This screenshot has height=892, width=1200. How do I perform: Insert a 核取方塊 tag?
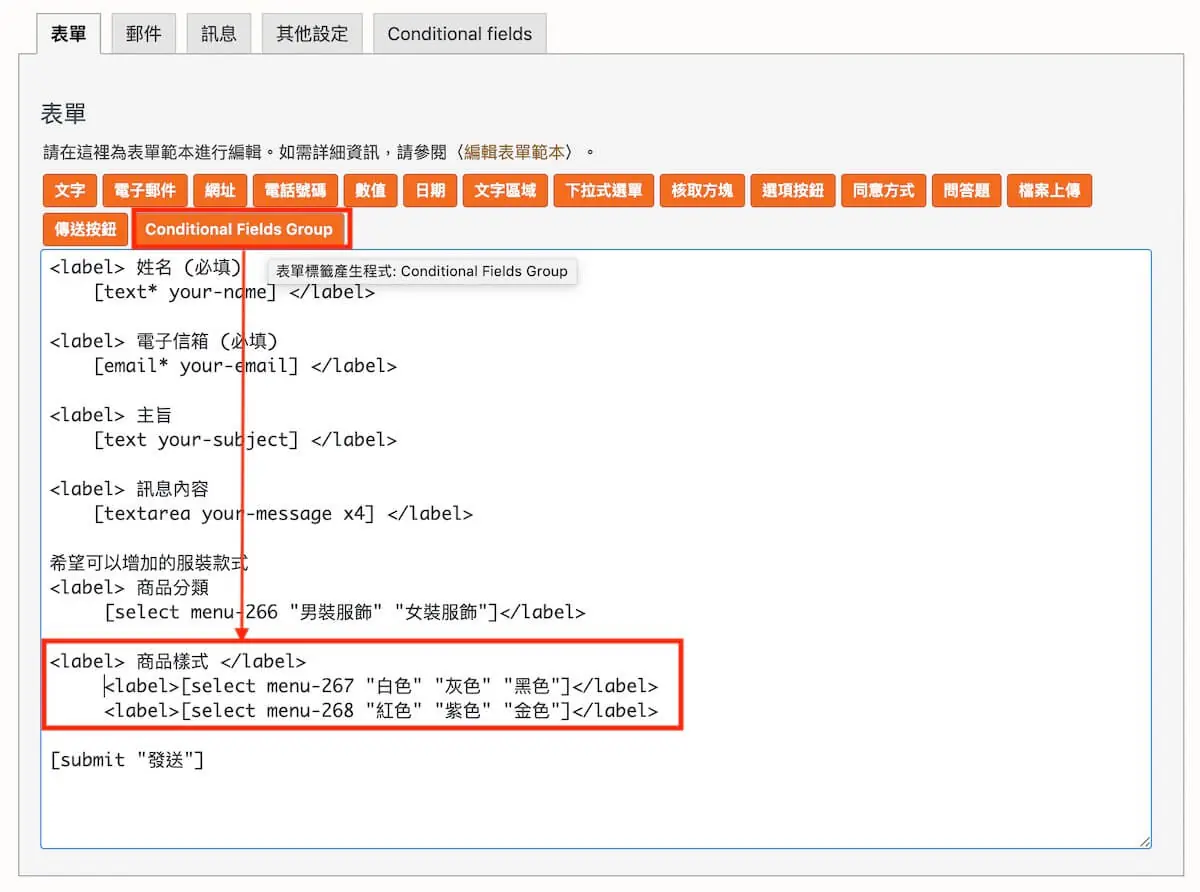(x=702, y=190)
